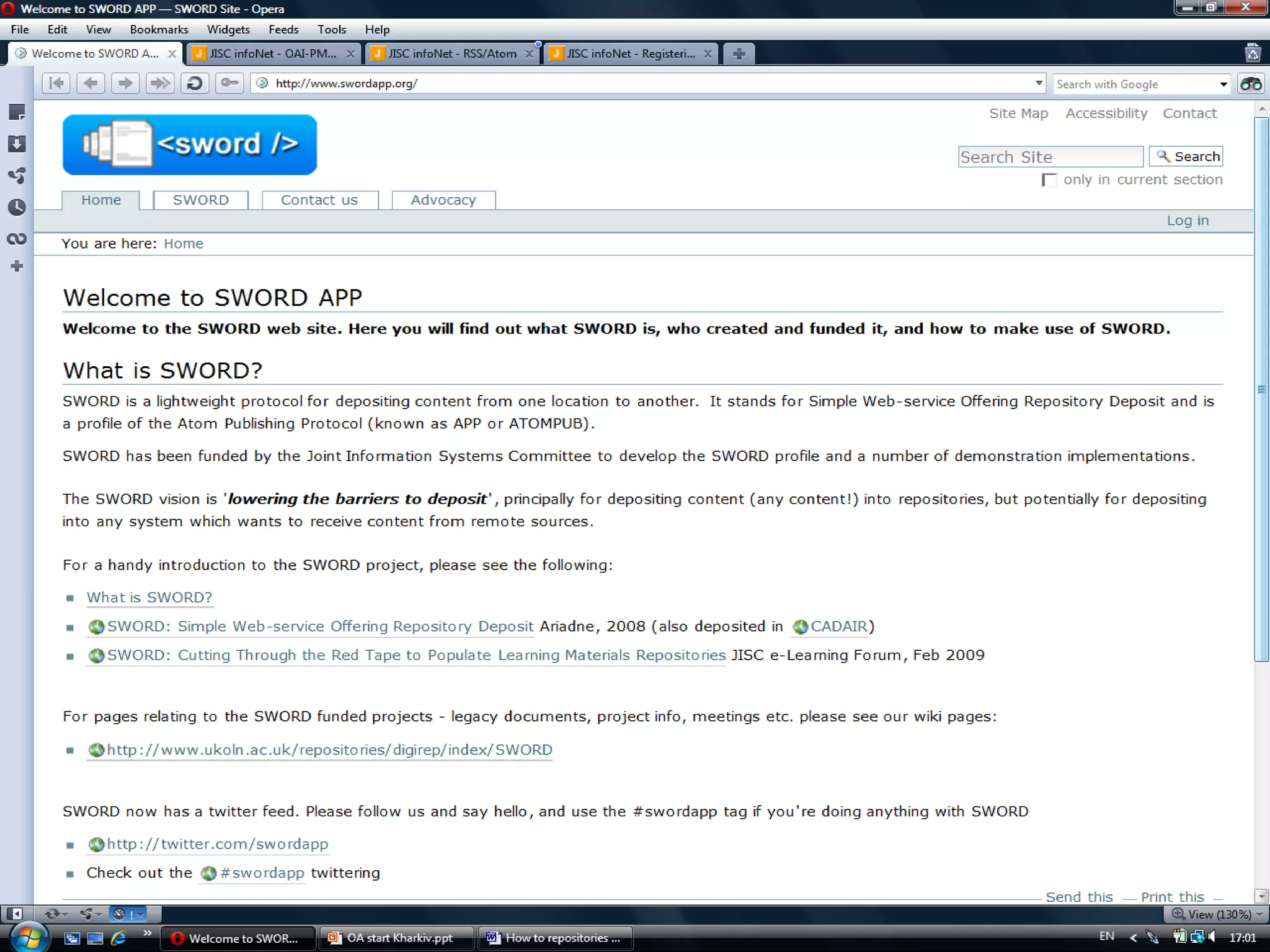This screenshot has height=952, width=1270.
Task: Click the Rewind navigation icon
Action: click(x=56, y=83)
